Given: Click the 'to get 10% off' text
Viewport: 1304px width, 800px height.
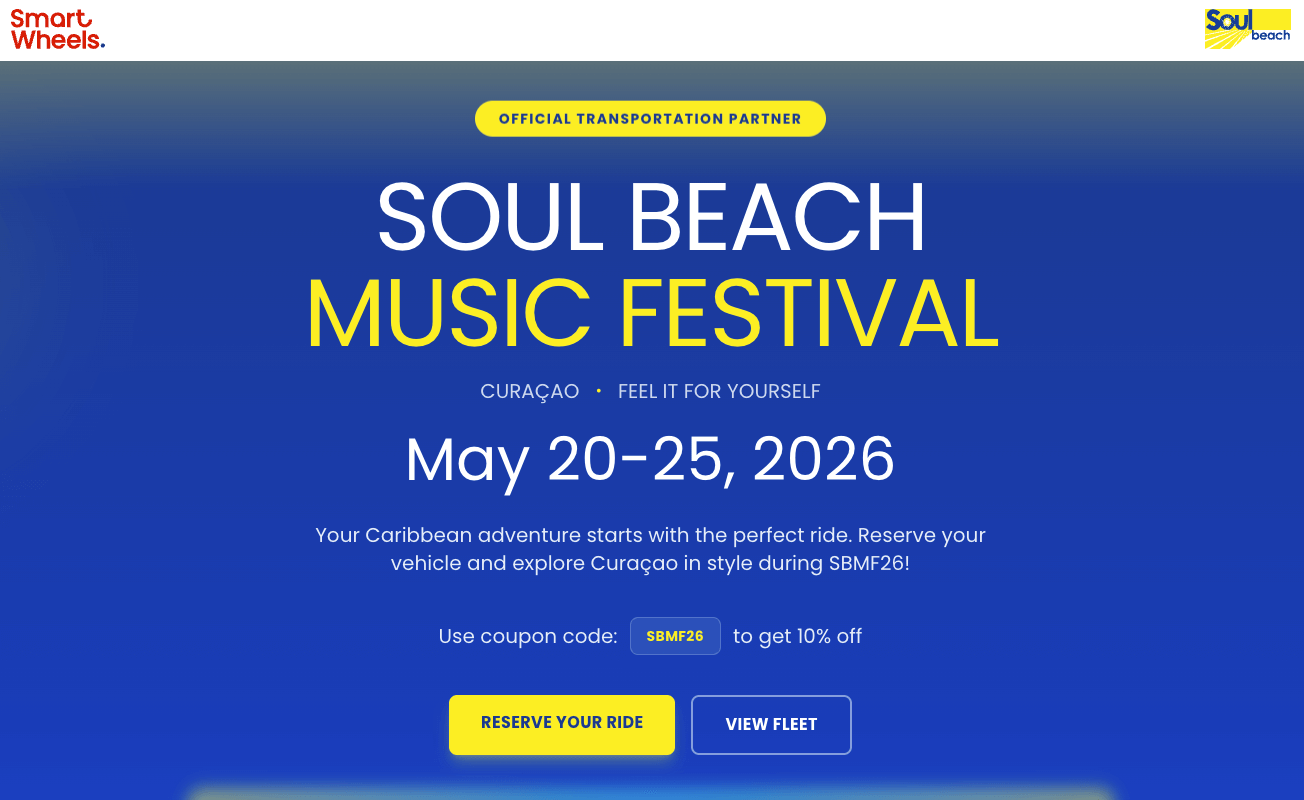Looking at the screenshot, I should pyautogui.click(x=796, y=636).
